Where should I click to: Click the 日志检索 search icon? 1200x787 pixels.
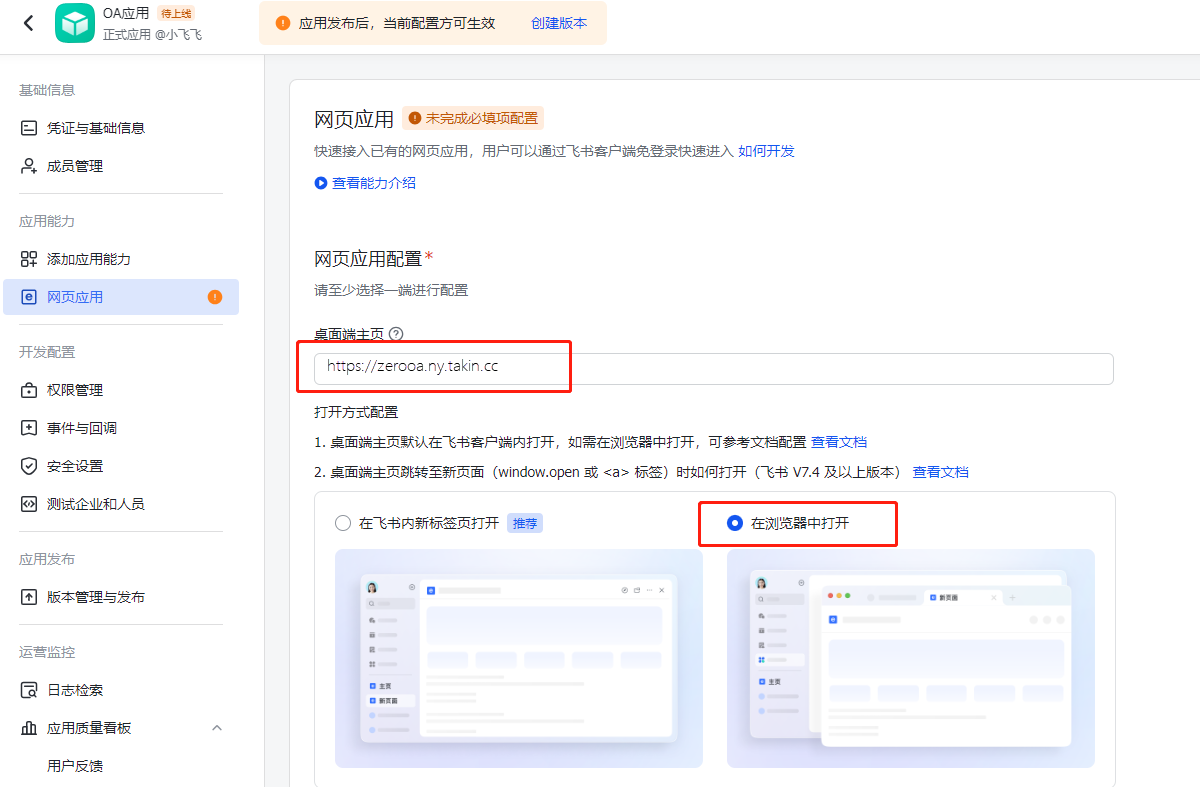pyautogui.click(x=29, y=690)
